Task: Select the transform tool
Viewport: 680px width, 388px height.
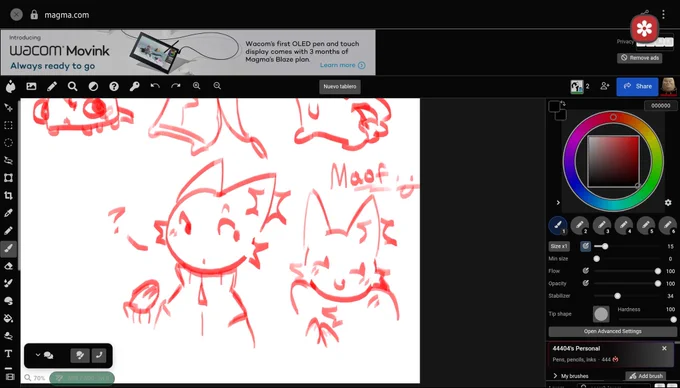Action: (x=8, y=178)
